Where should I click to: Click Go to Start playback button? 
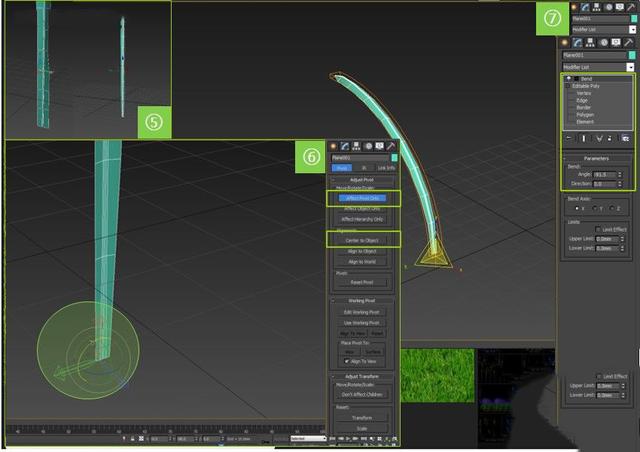333,439
